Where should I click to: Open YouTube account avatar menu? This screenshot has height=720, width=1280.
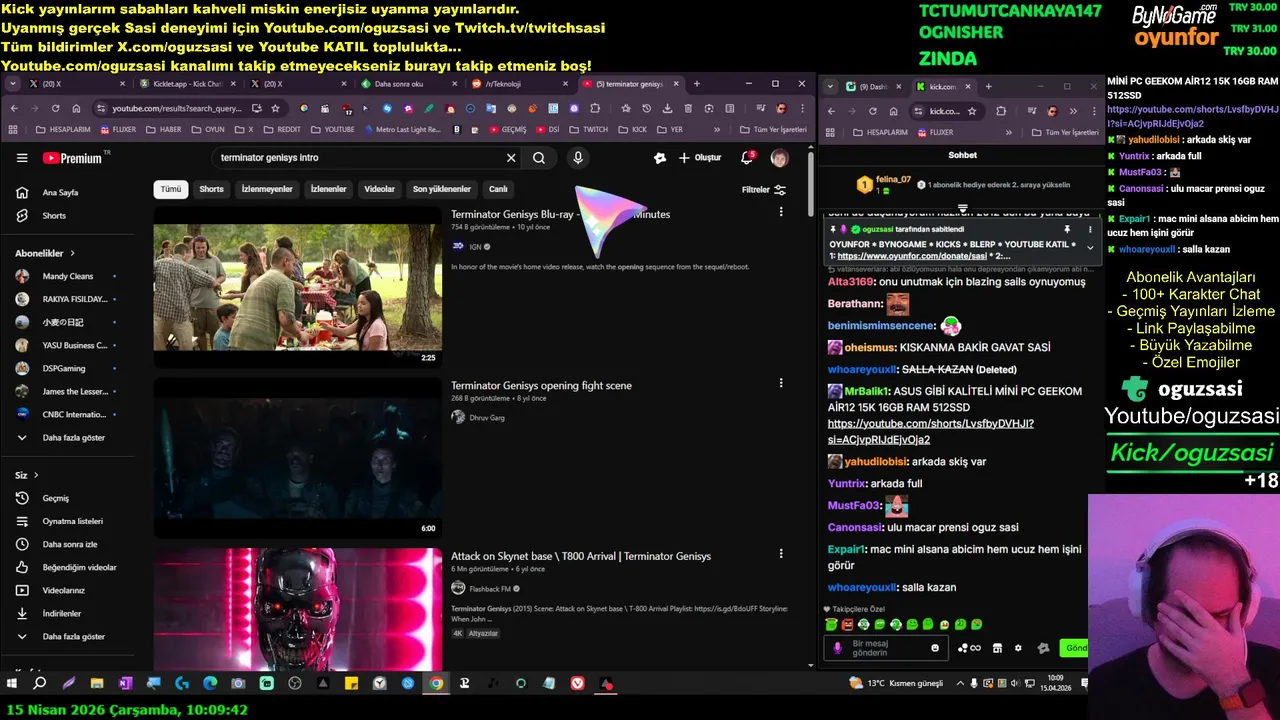click(x=779, y=158)
